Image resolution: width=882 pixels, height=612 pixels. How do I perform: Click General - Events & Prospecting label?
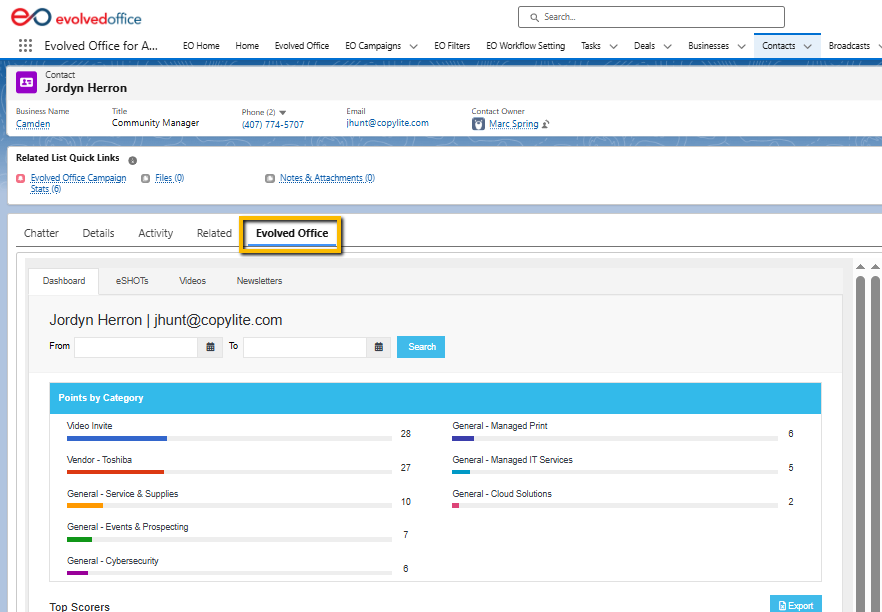click(128, 527)
